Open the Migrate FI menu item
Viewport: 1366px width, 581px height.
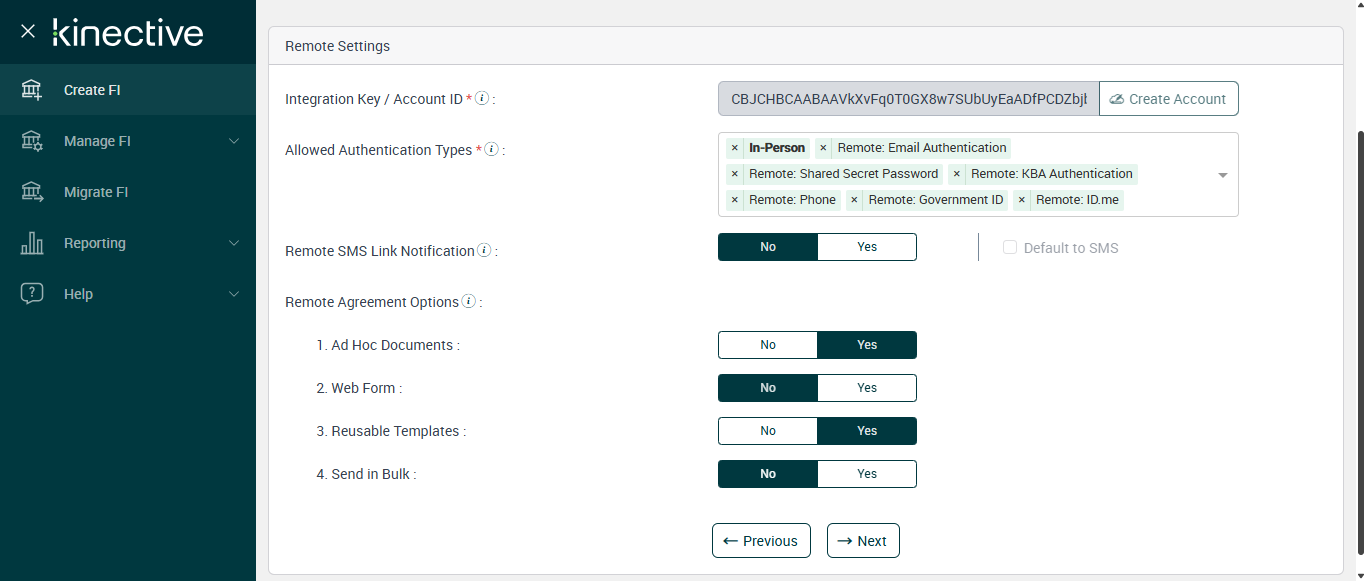(96, 192)
